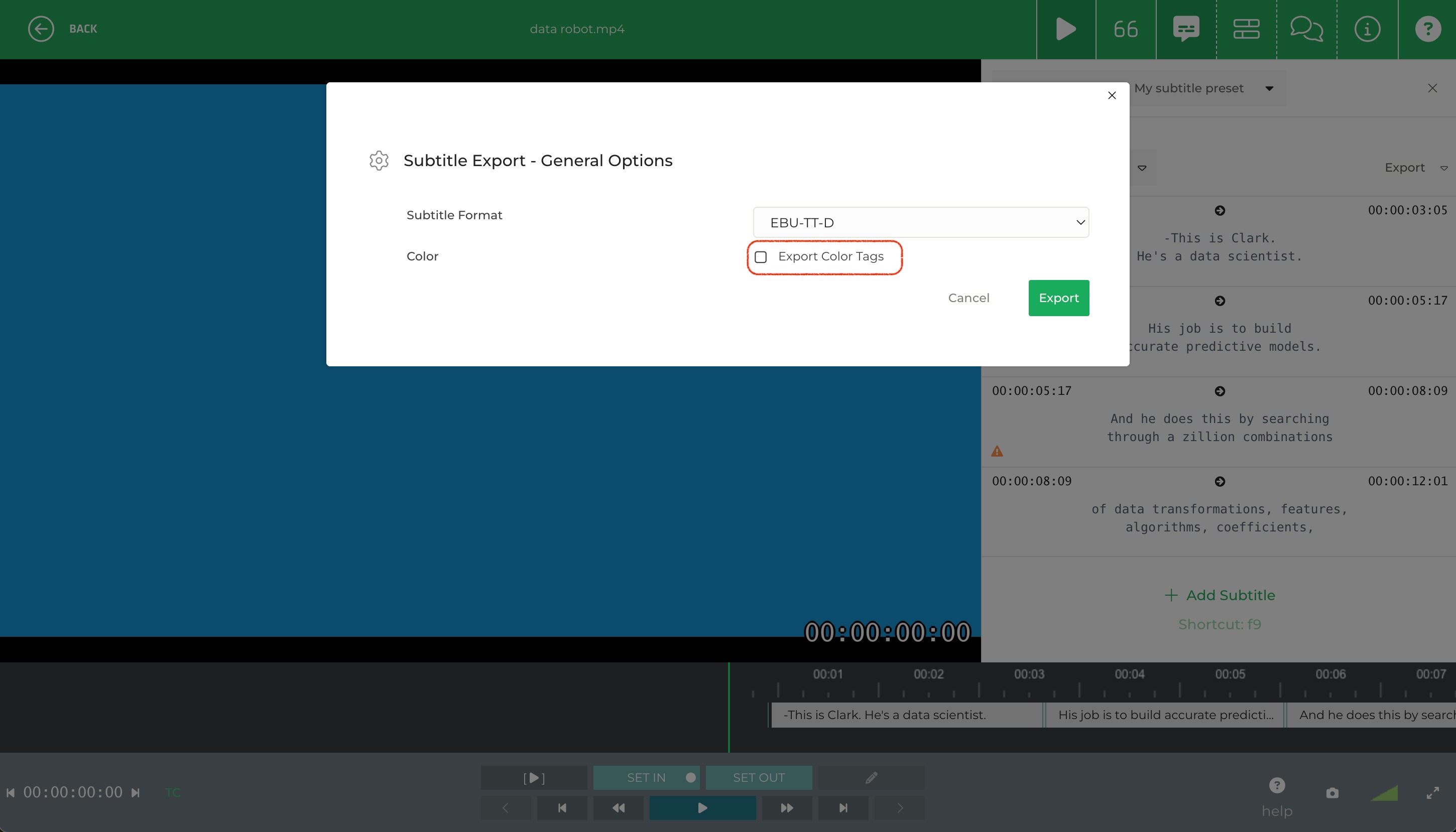Click subtitle text 'And he does this by searching'
Viewport: 1456px width, 832px height.
pyautogui.click(x=1220, y=419)
